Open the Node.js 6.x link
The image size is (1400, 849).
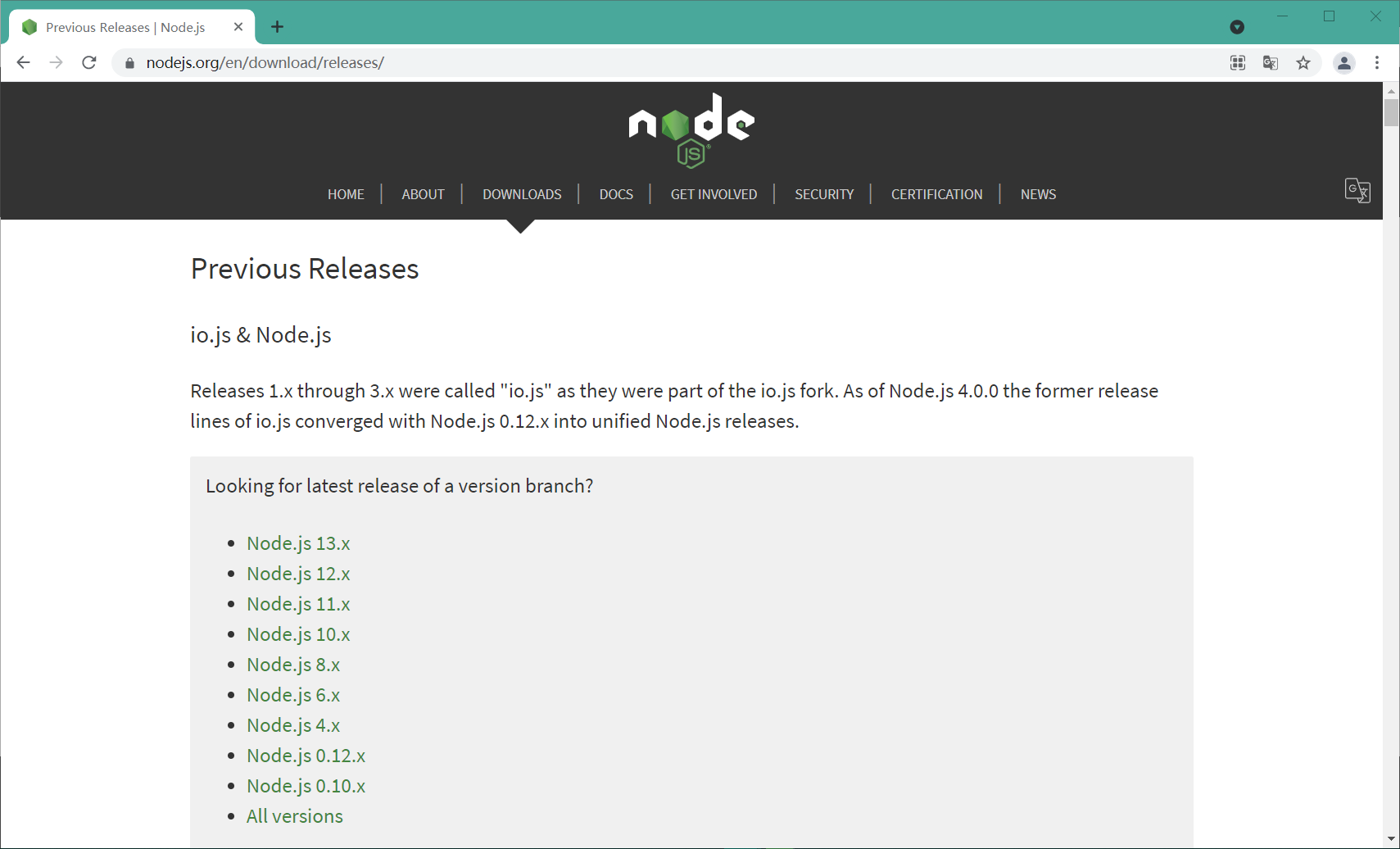[293, 695]
